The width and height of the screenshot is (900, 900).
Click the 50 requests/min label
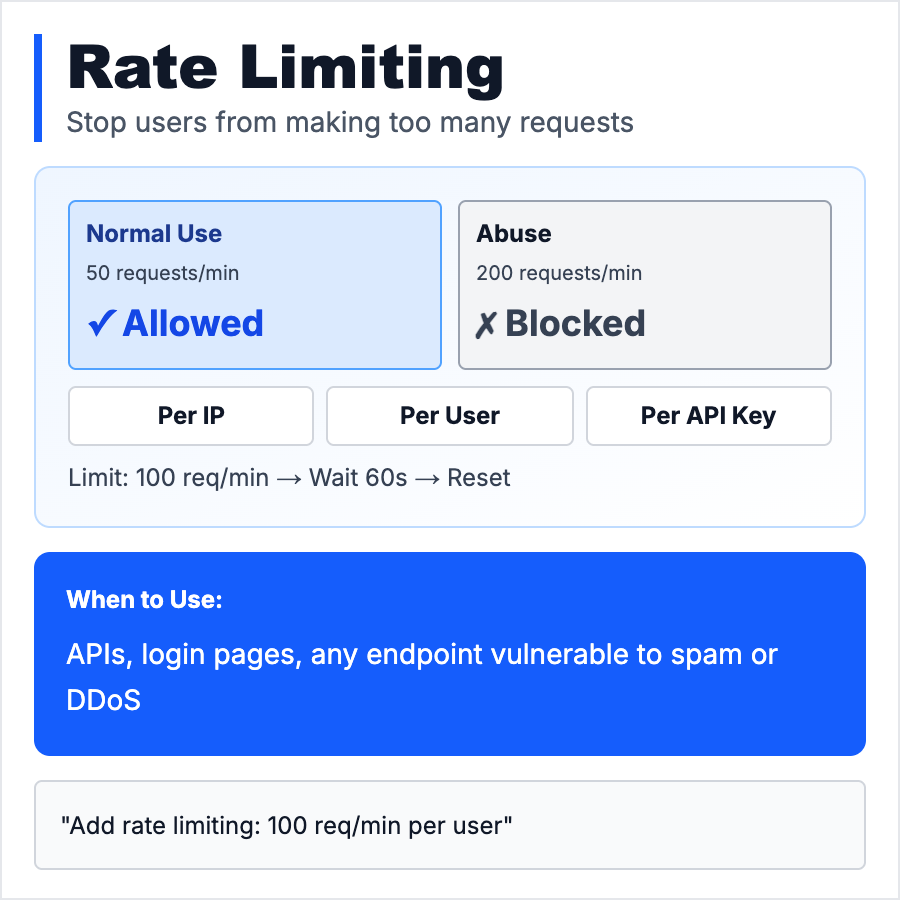(163, 273)
